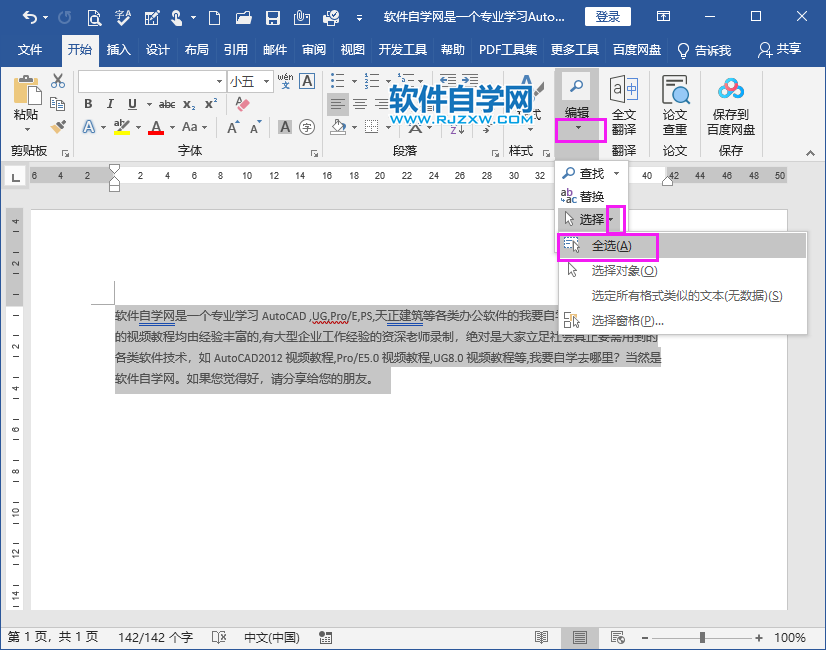Toggle bold formatting

point(88,104)
